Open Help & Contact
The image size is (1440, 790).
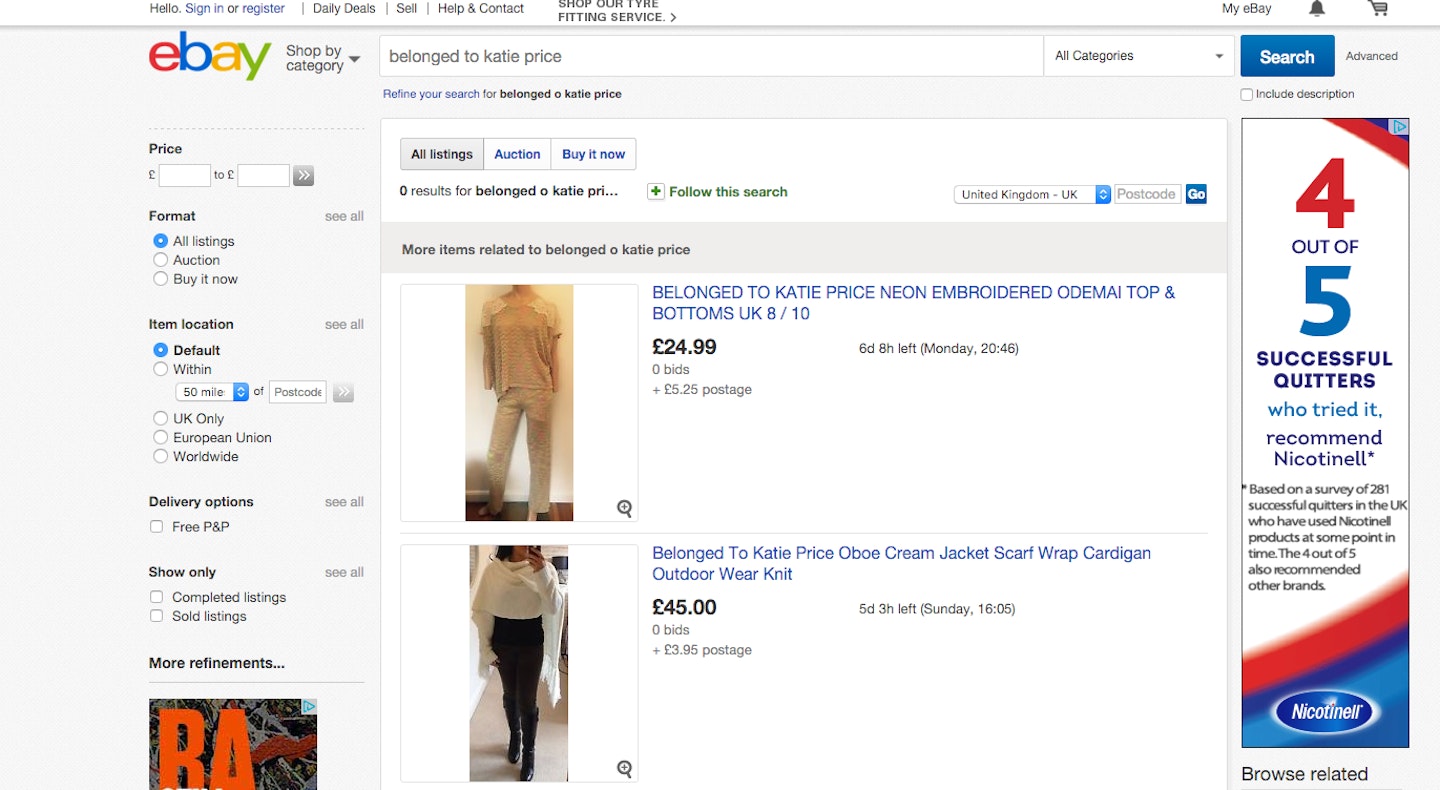[481, 8]
